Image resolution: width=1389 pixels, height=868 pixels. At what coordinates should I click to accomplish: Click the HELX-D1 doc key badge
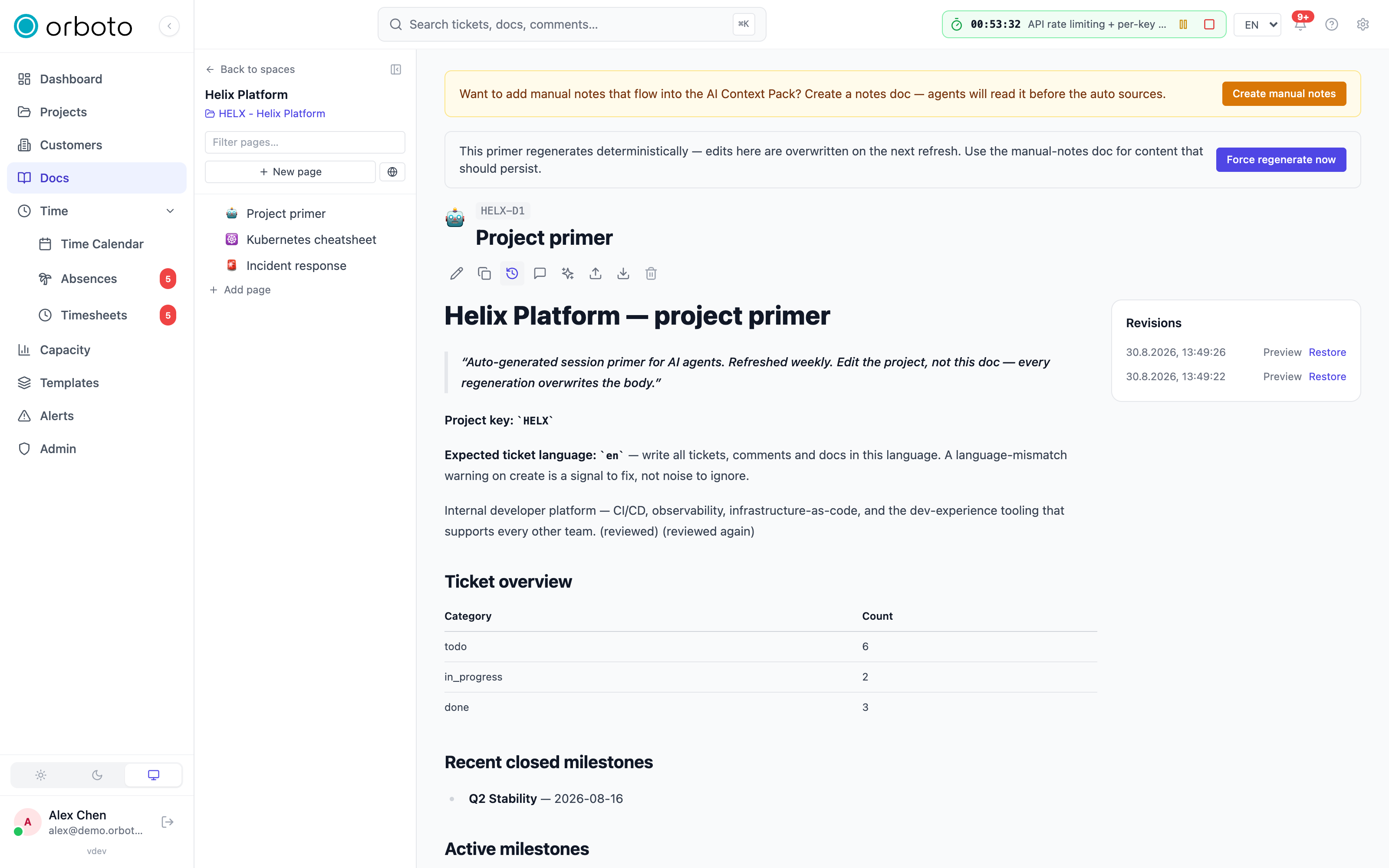503,210
